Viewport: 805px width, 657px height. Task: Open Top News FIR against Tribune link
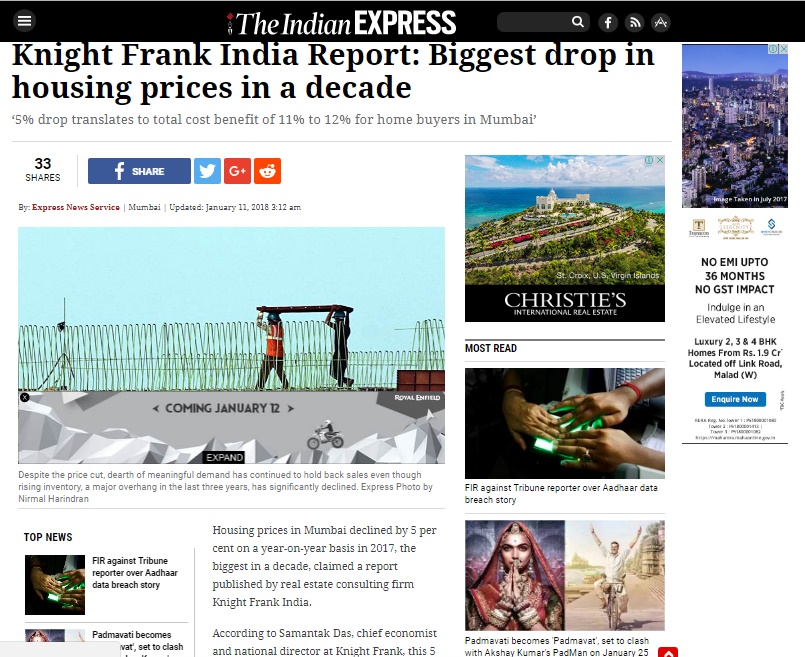point(135,573)
